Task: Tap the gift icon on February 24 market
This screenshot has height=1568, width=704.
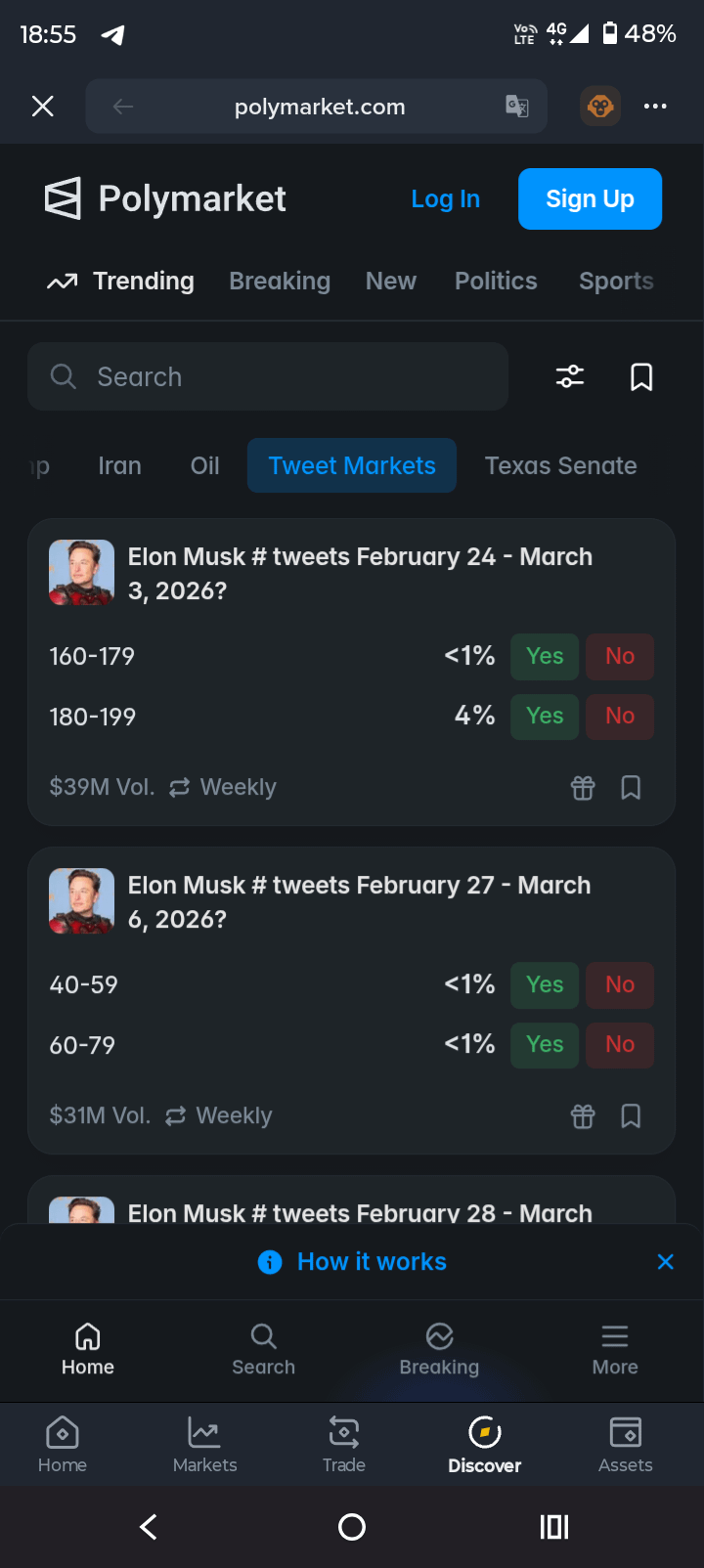Action: point(583,788)
